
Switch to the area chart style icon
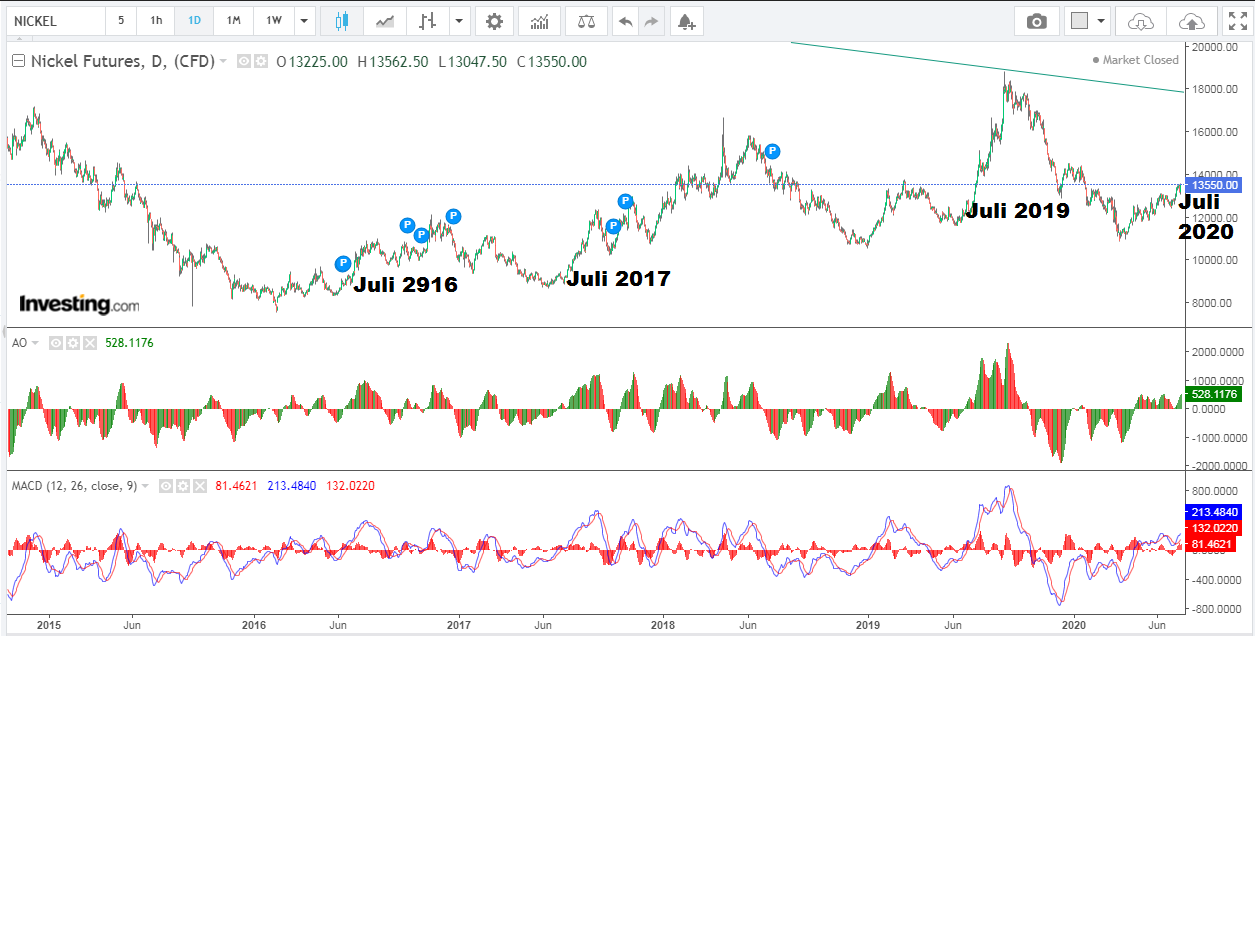coord(385,21)
